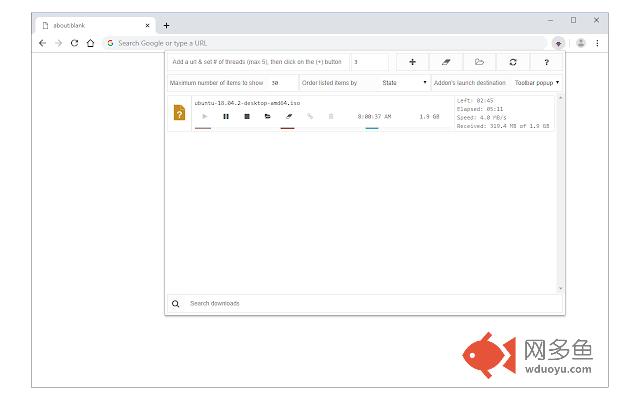
Task: Click the dark red progress segment under ubuntu iso
Action: coord(287,128)
